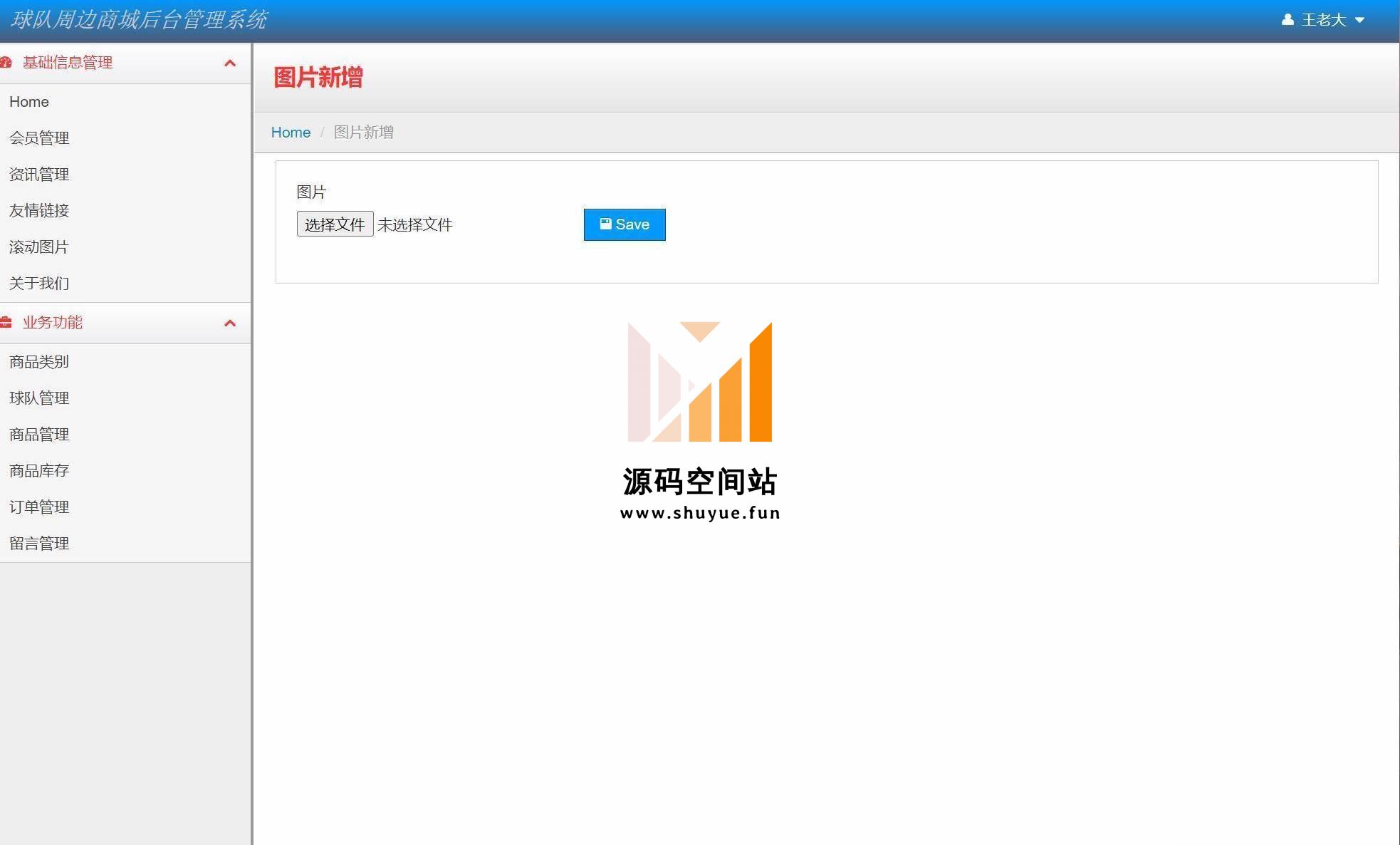Open 关于我们 in the sidebar

tap(39, 284)
